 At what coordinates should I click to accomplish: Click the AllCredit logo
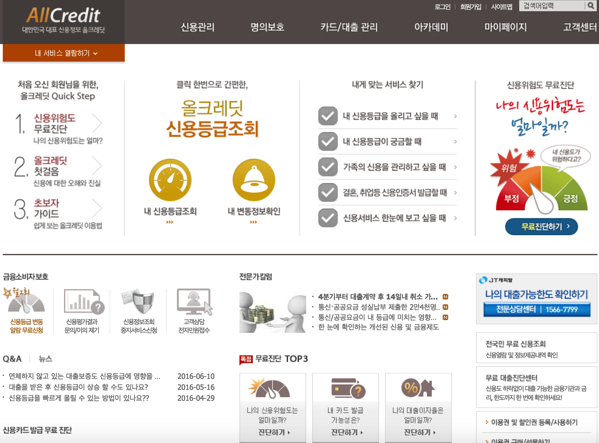pos(63,20)
